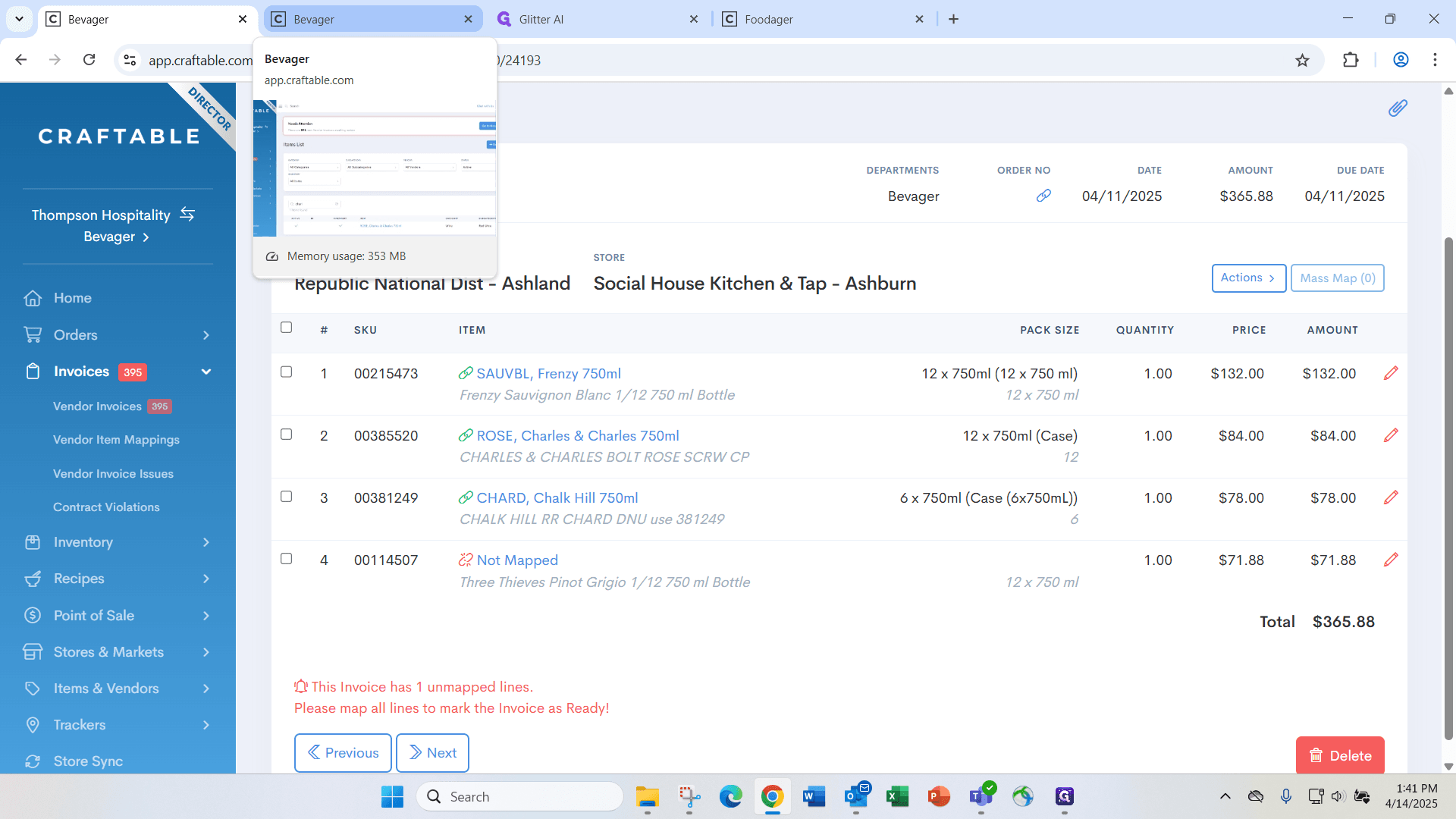Open the Actions dropdown button
This screenshot has height=819, width=1456.
point(1248,278)
